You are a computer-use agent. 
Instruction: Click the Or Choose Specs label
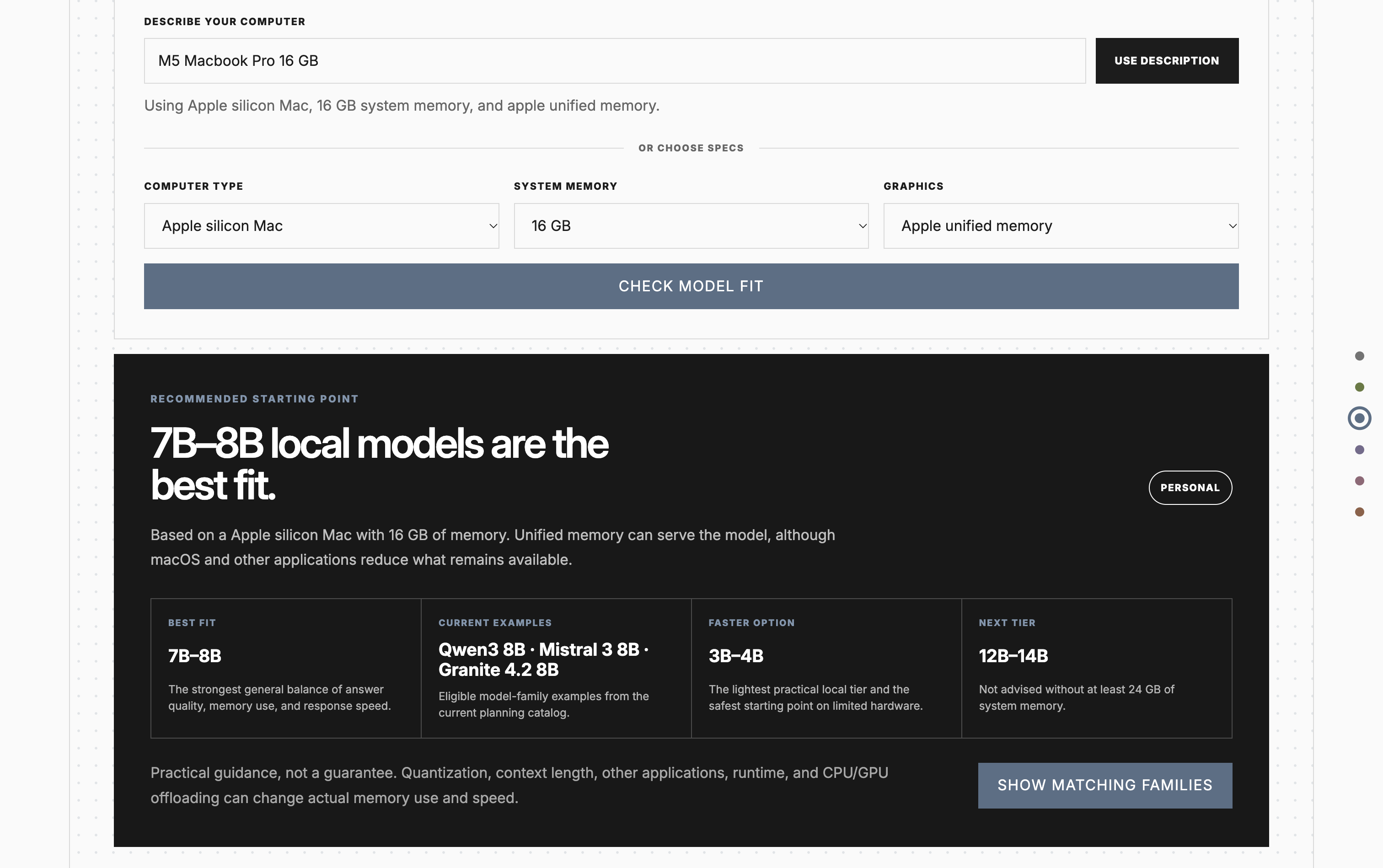[691, 148]
